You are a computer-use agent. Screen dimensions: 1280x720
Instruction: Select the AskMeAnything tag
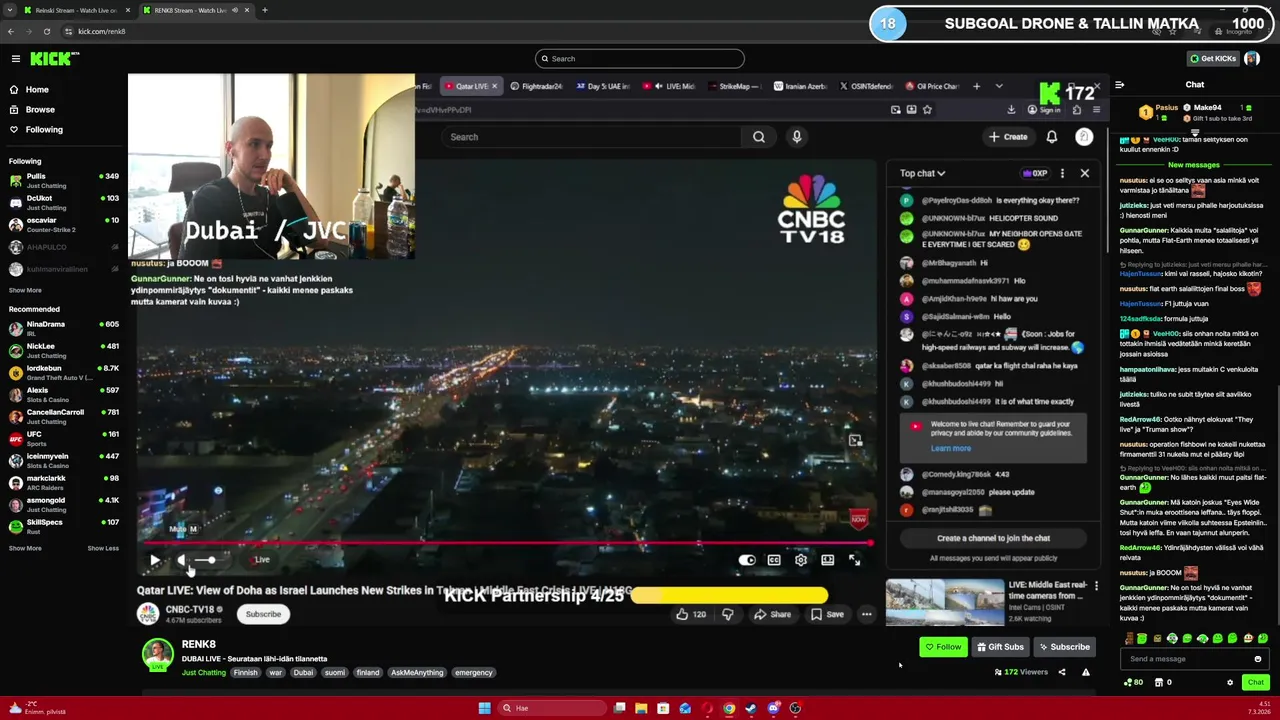417,673
